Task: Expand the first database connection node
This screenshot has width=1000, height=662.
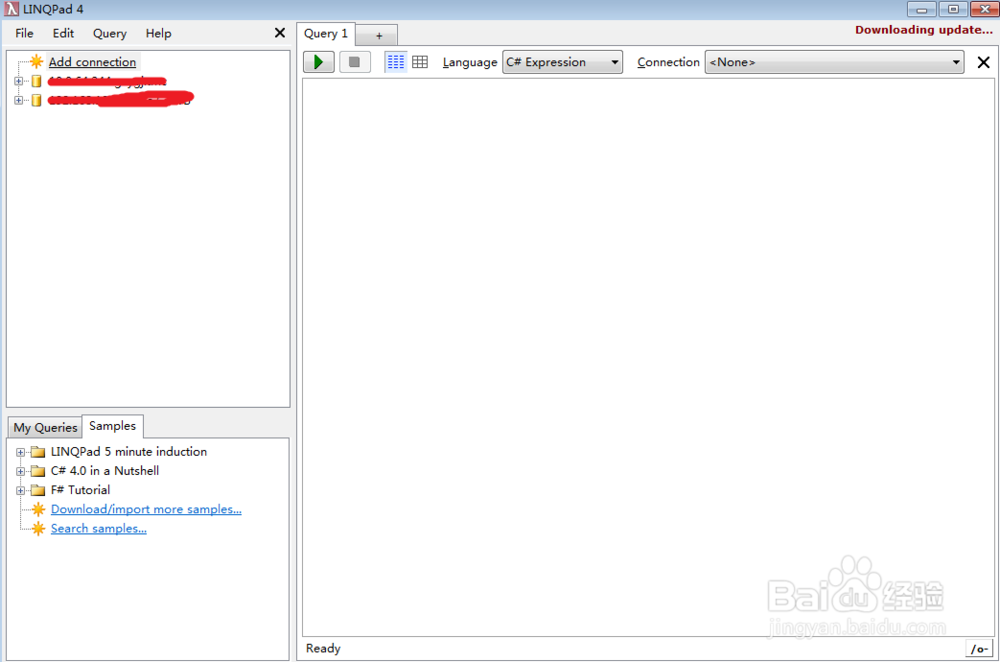Action: point(18,81)
